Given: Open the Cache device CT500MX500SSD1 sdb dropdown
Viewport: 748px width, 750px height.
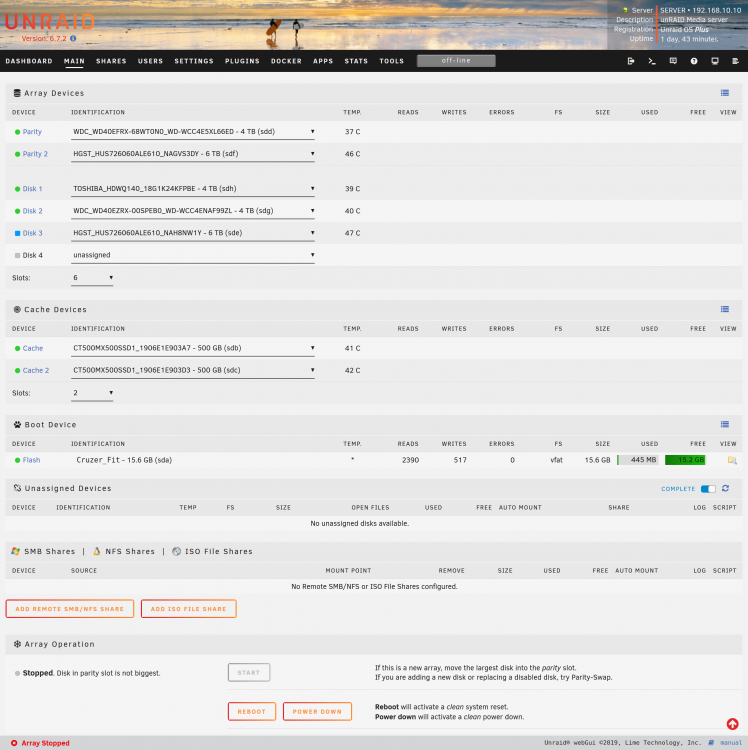Looking at the screenshot, I should (x=193, y=348).
